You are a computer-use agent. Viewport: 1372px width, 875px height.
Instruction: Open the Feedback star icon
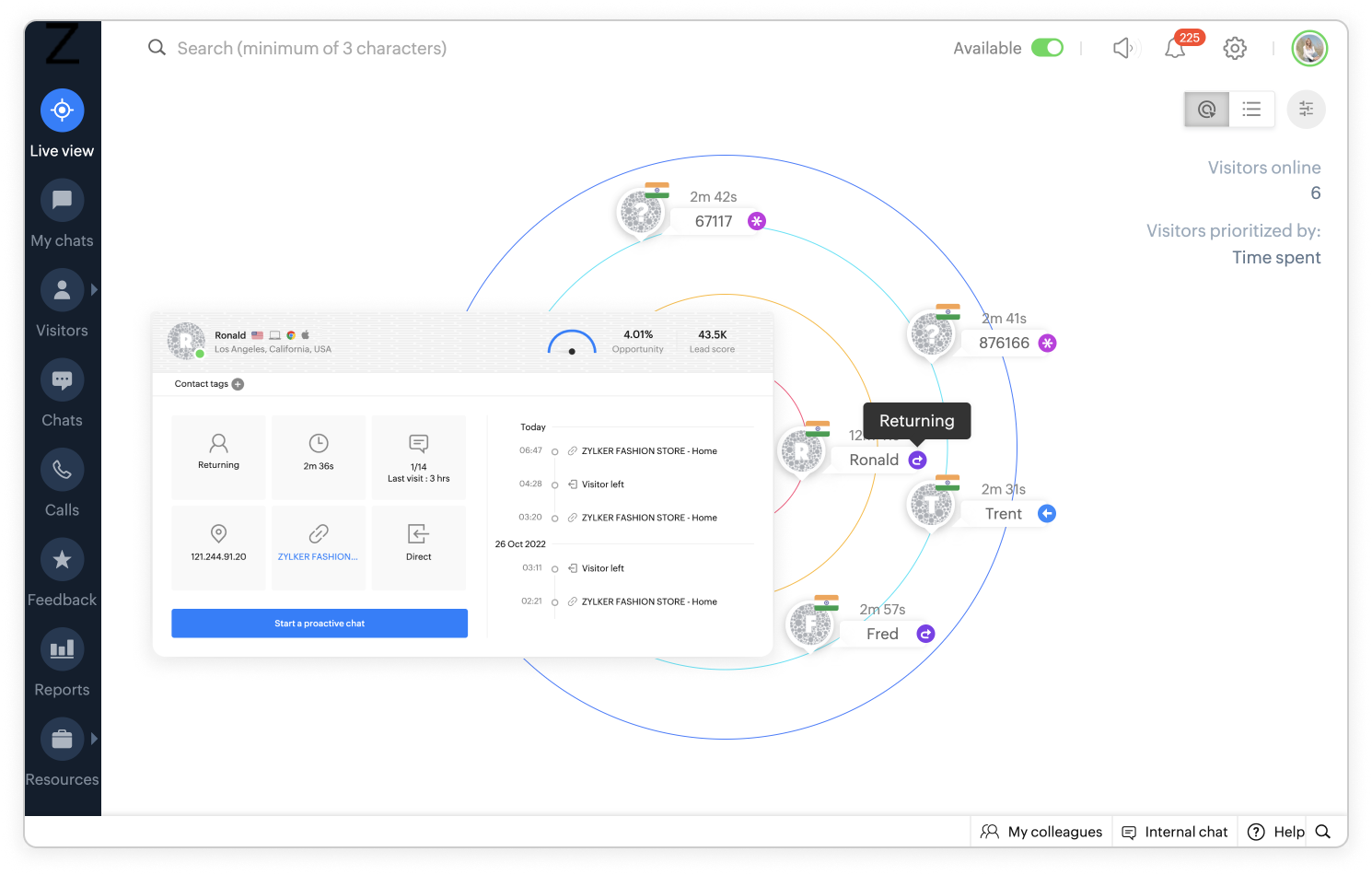(x=62, y=559)
